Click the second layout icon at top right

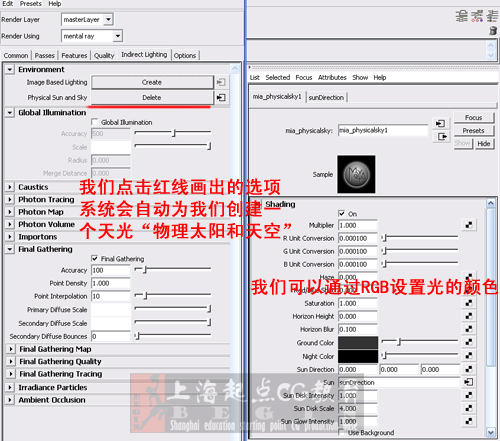(x=477, y=16)
